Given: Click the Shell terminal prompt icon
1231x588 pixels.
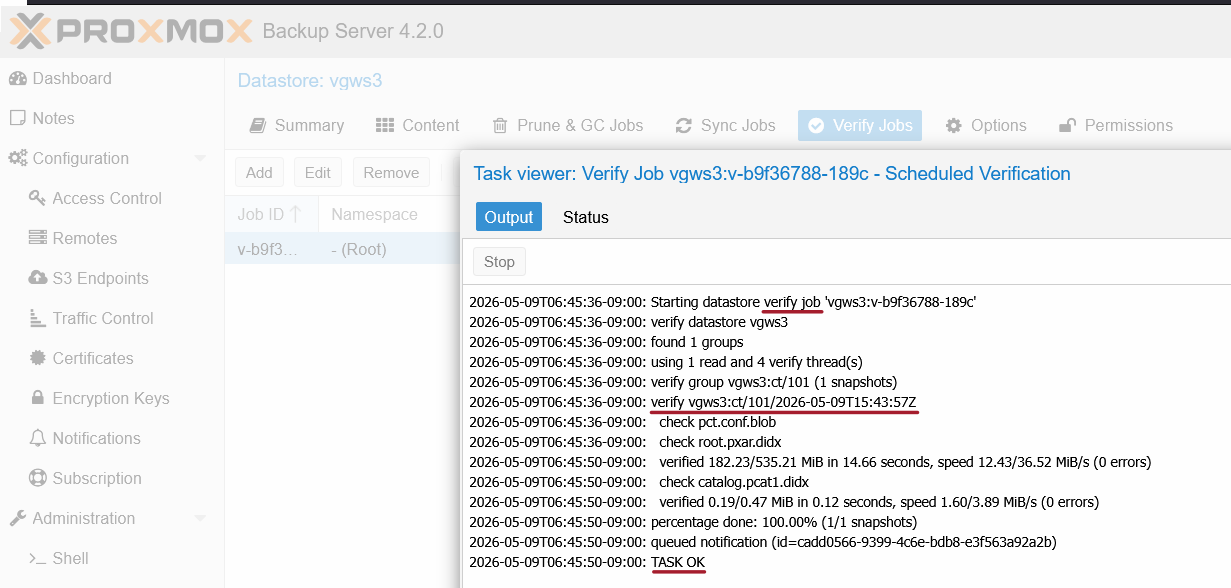Looking at the screenshot, I should point(38,558).
